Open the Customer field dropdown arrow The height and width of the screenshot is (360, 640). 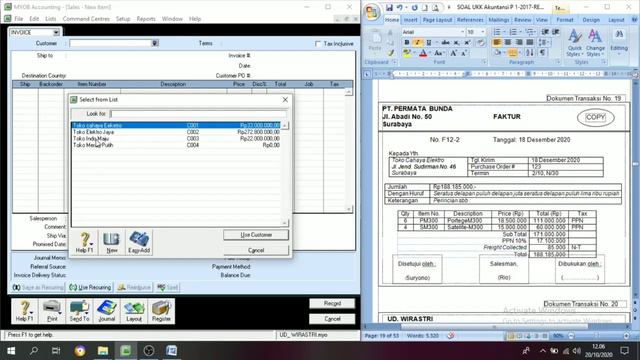[155, 43]
